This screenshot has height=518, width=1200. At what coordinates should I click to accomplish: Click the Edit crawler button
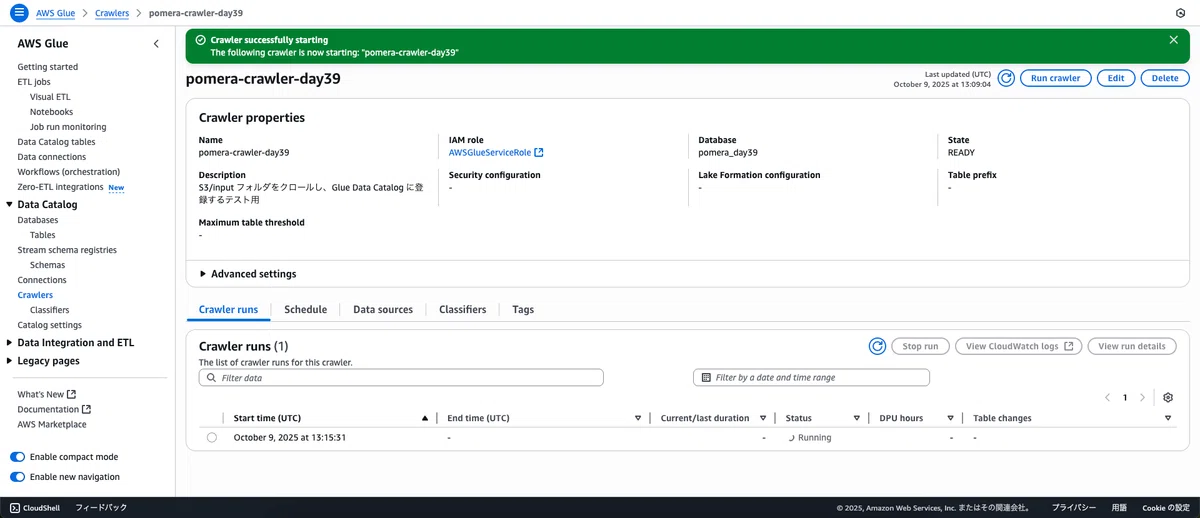tap(1116, 78)
